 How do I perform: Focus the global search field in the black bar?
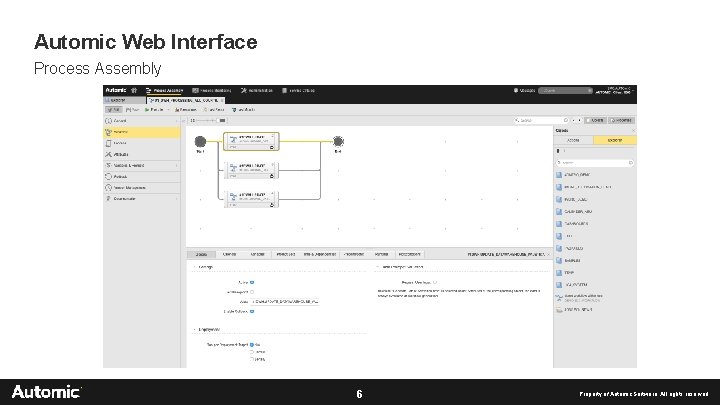tap(565, 90)
